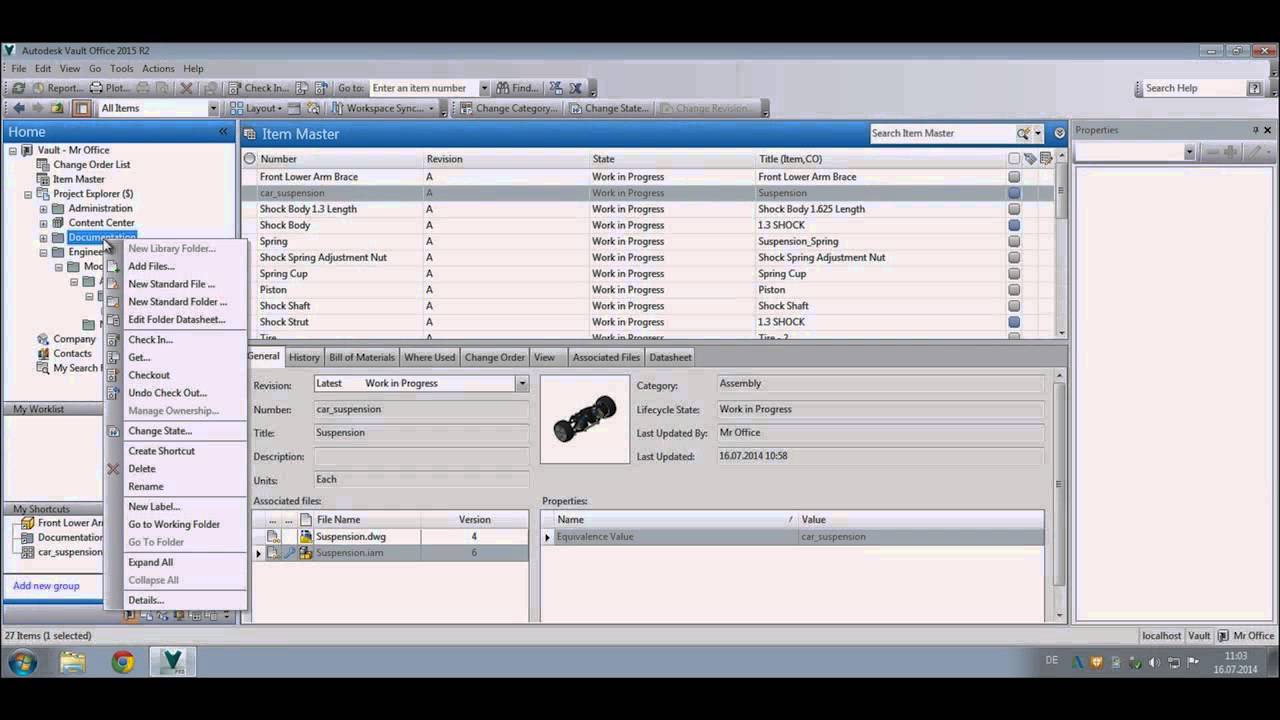This screenshot has height=720, width=1280.
Task: Open the Tools menu
Action: 121,69
